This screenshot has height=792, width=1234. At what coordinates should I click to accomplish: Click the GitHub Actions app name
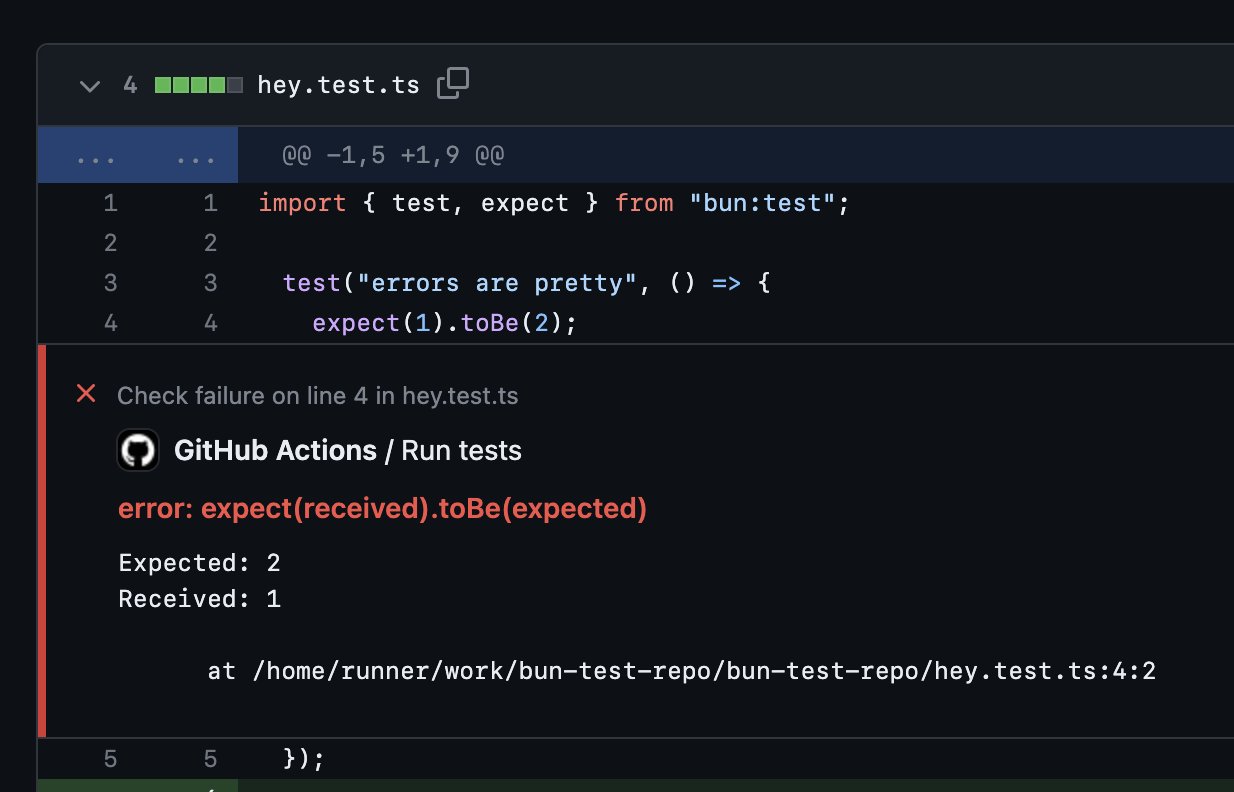tap(275, 451)
